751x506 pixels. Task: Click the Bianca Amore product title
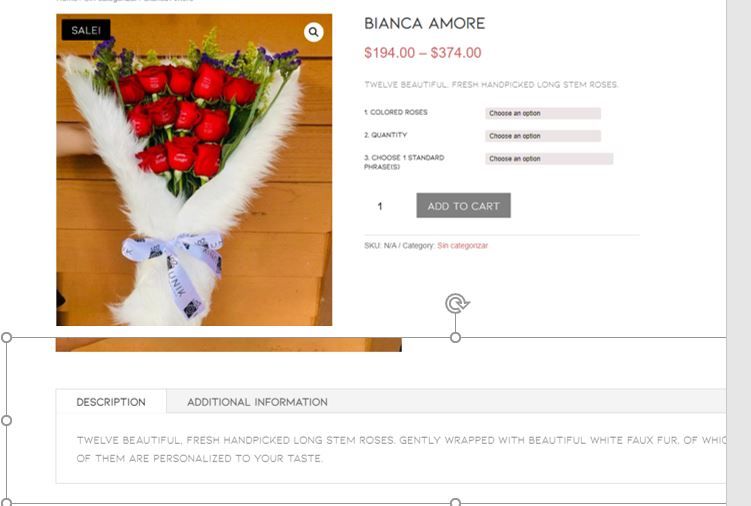pos(425,23)
